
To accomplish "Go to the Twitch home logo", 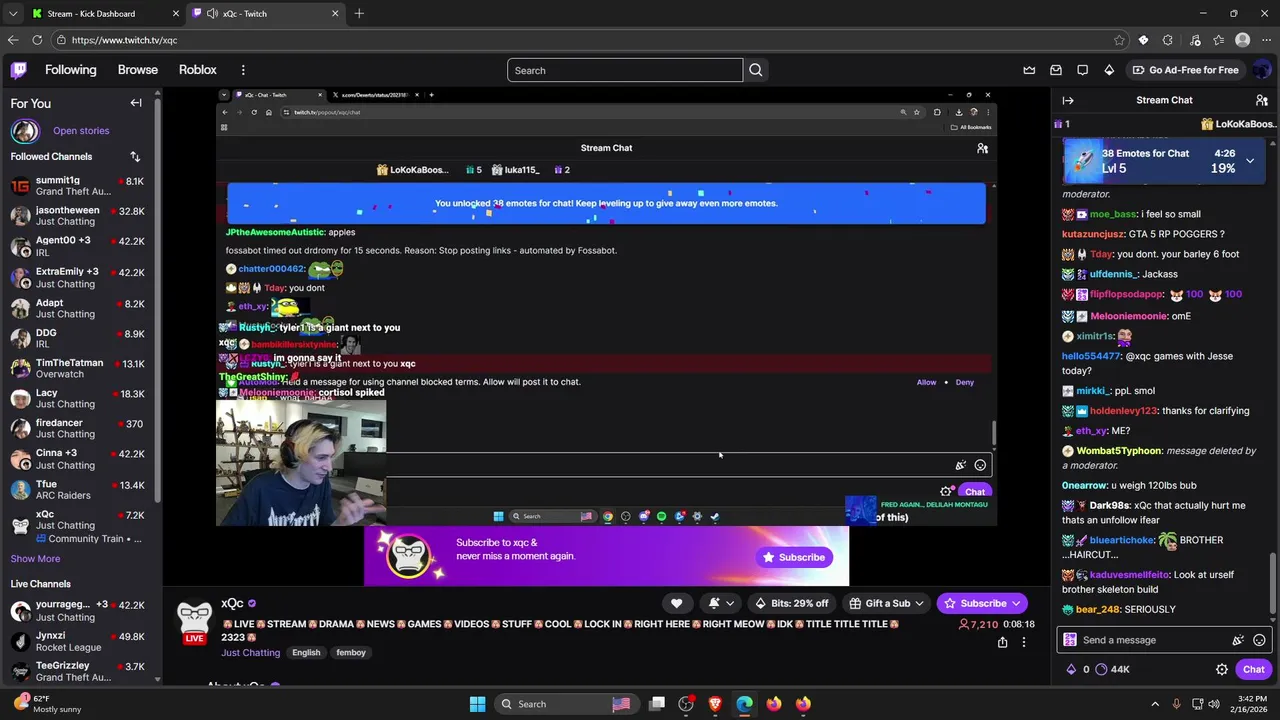I will tap(19, 70).
